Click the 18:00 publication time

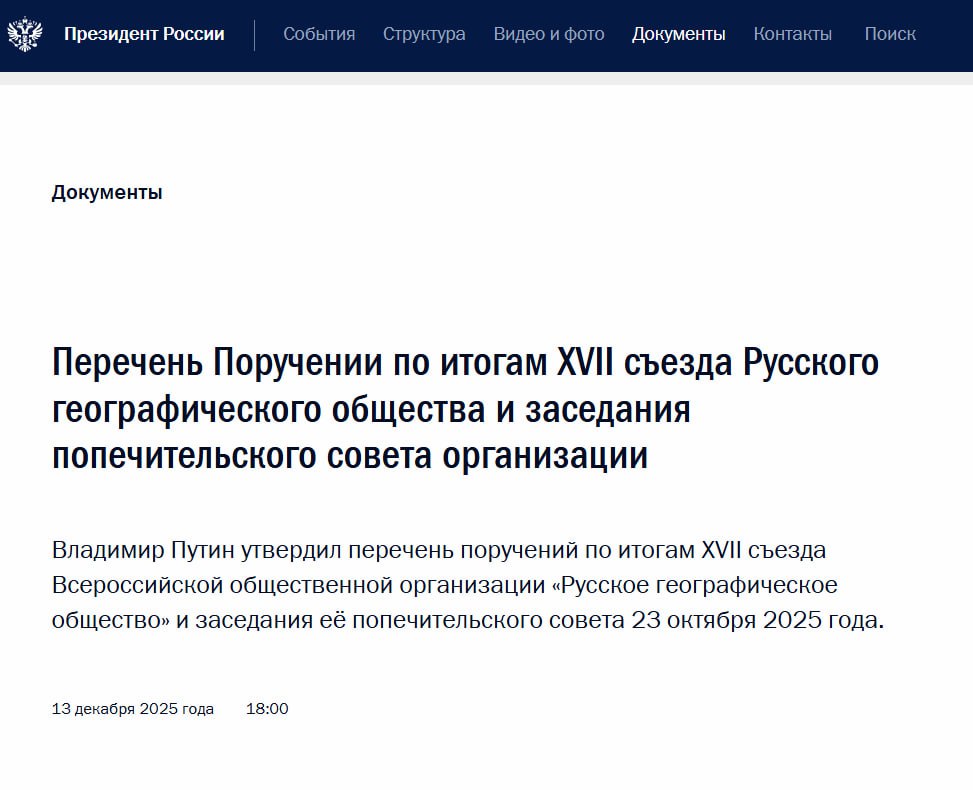coord(268,709)
